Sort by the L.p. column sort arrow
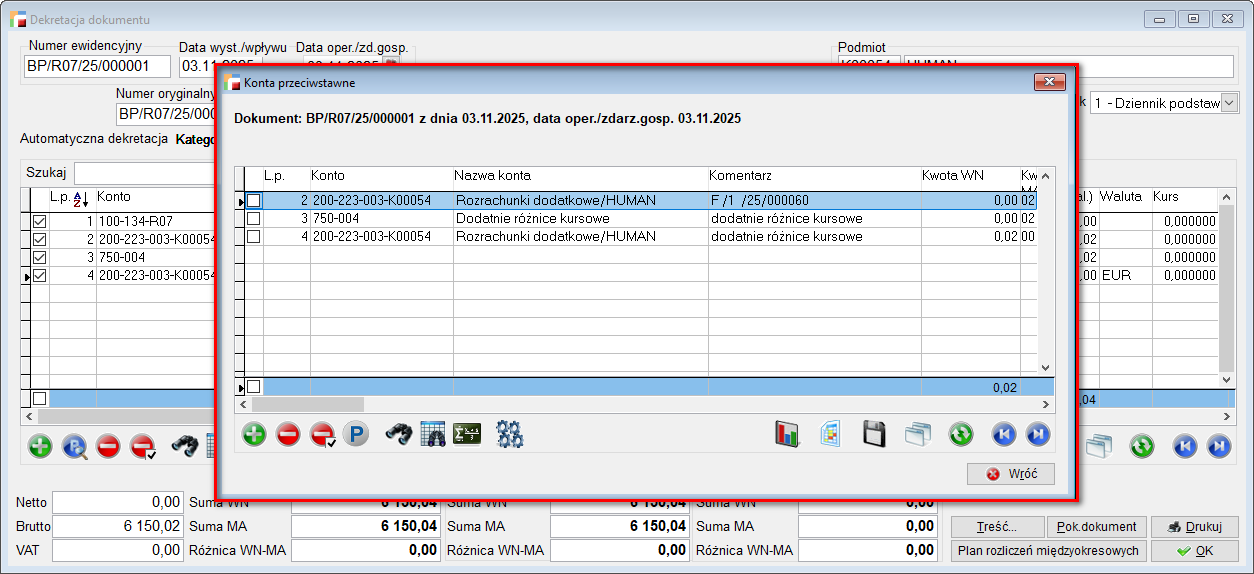1254x574 pixels. click(x=84, y=199)
